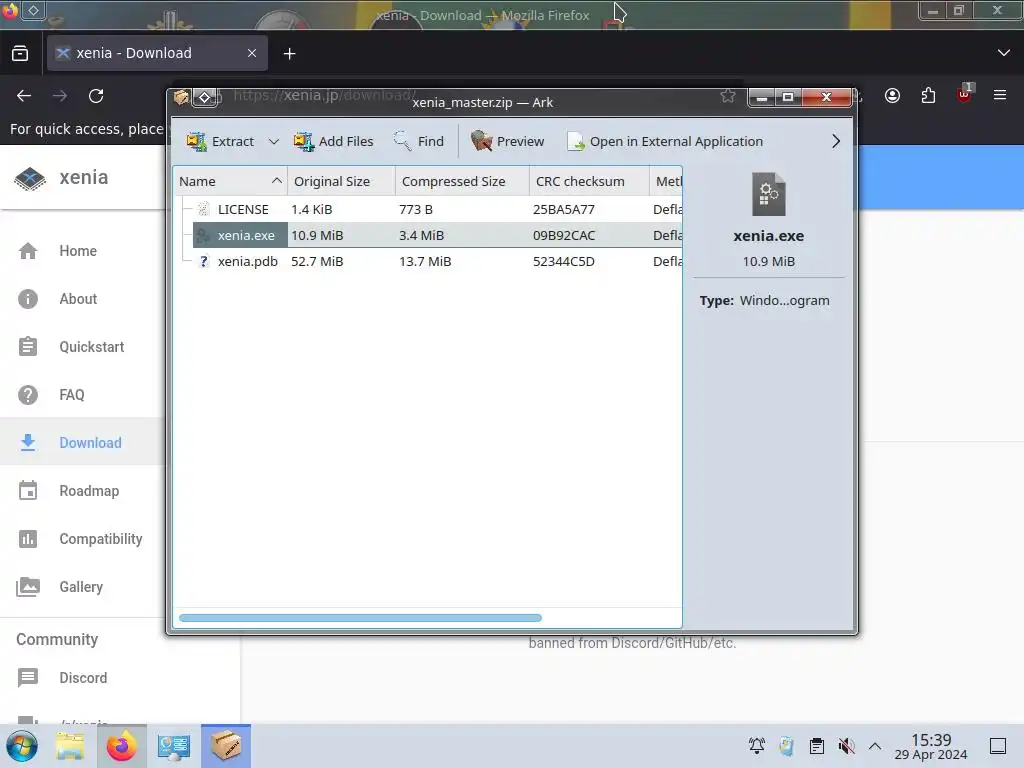
Task: Open Firefox hamburger menu
Action: tap(1000, 95)
